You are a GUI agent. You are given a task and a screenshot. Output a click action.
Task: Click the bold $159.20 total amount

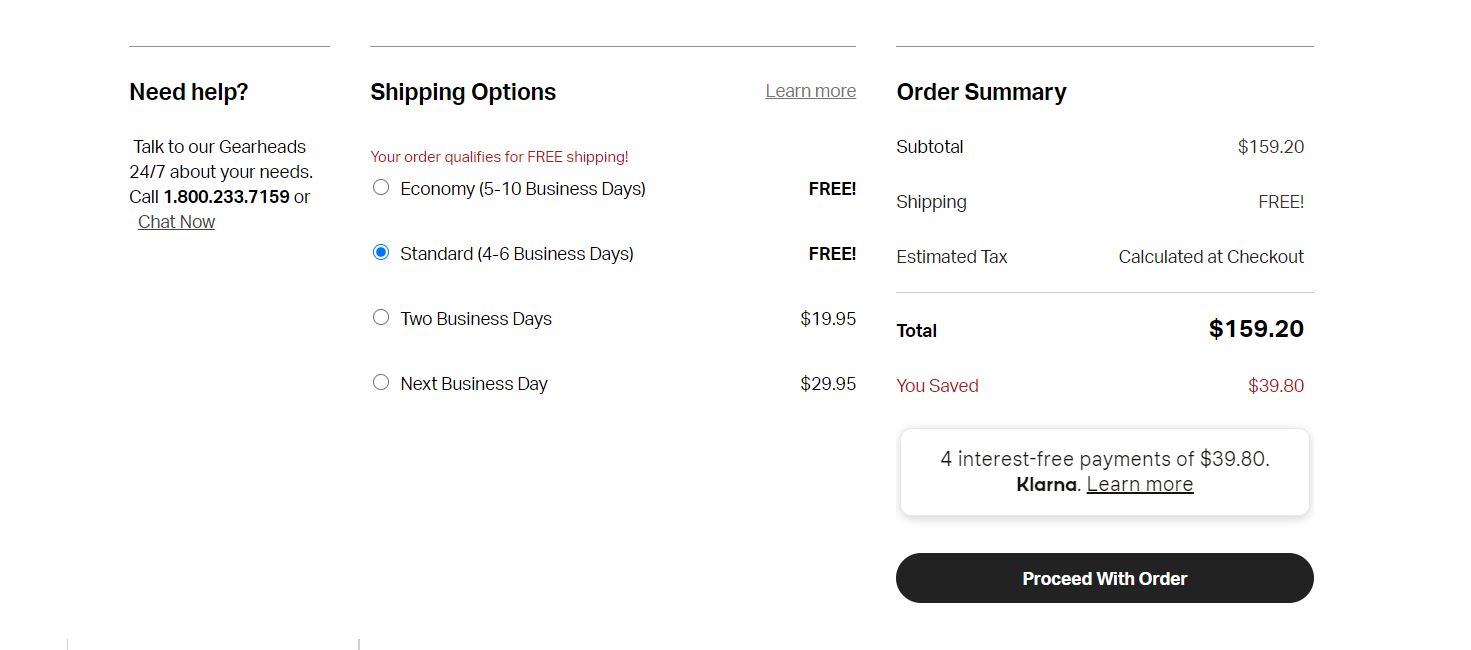coord(1256,329)
